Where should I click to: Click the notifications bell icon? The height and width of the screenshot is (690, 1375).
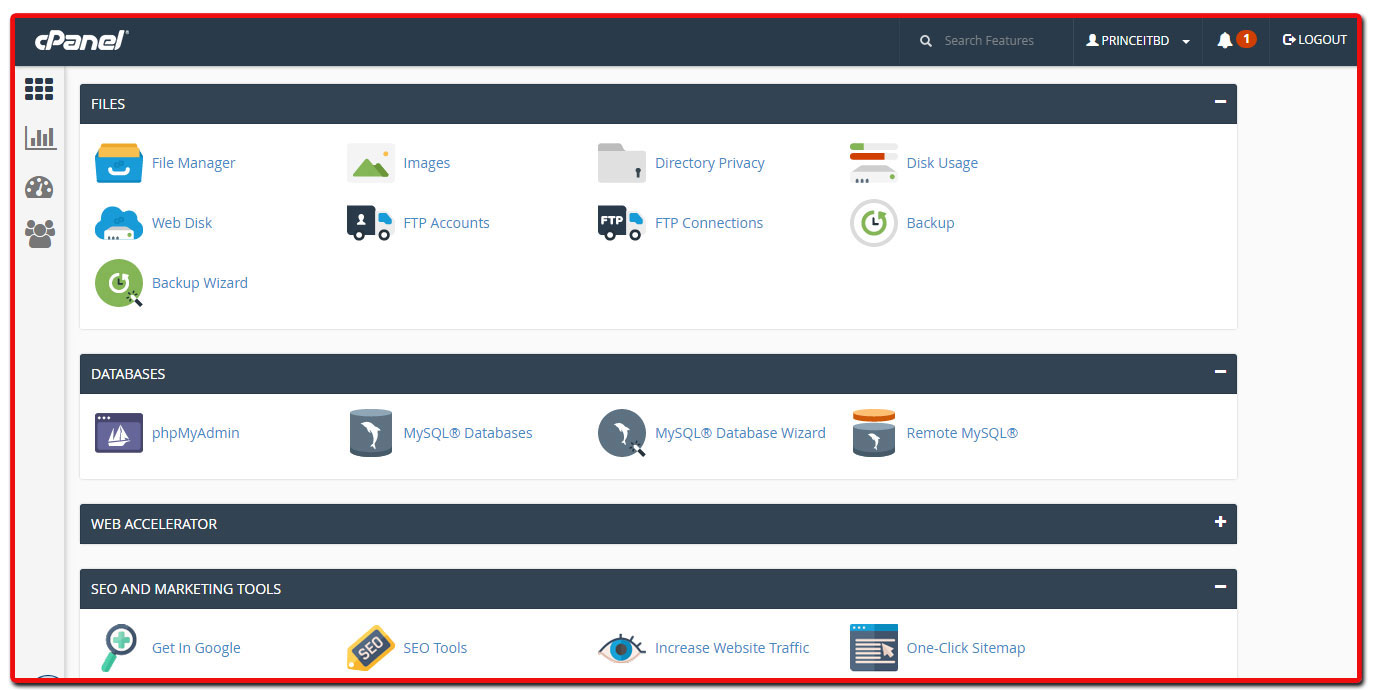(1224, 40)
